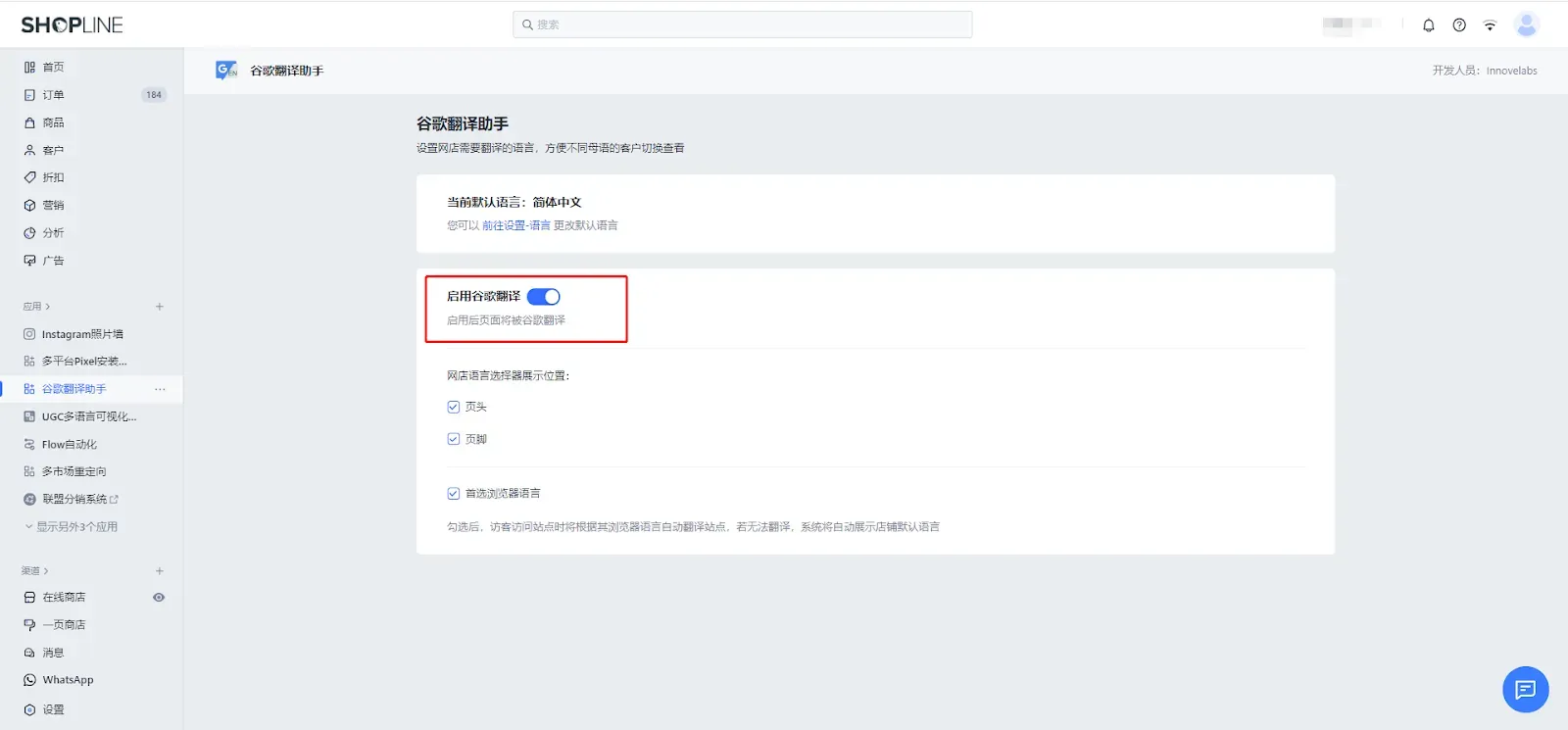Uncheck the 页头 checkbox
1568x730 pixels.
pyautogui.click(x=454, y=407)
